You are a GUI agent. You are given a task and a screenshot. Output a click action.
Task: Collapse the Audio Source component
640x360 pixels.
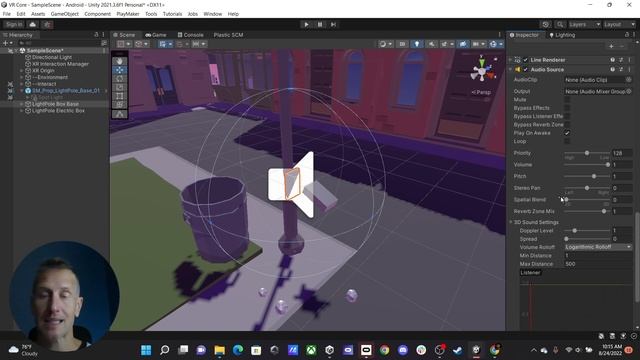pyautogui.click(x=510, y=69)
